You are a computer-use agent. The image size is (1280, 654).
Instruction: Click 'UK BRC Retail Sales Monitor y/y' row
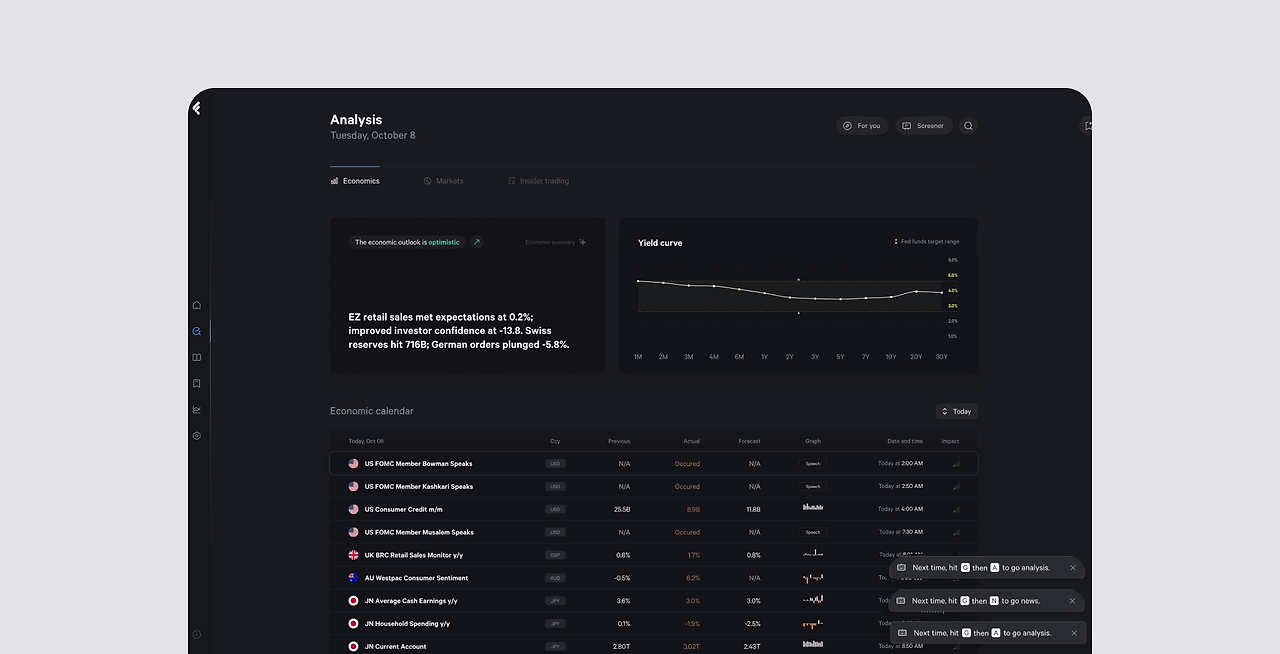[x=654, y=555]
